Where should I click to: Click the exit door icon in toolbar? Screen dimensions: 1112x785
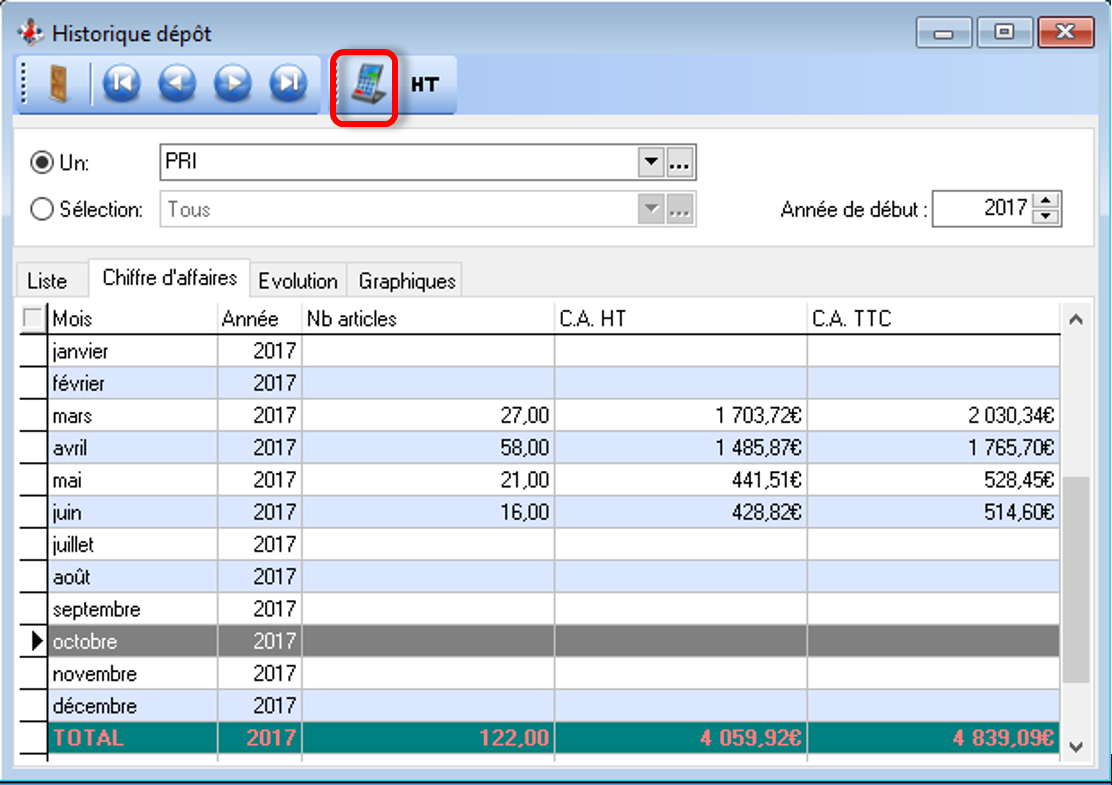tap(57, 84)
